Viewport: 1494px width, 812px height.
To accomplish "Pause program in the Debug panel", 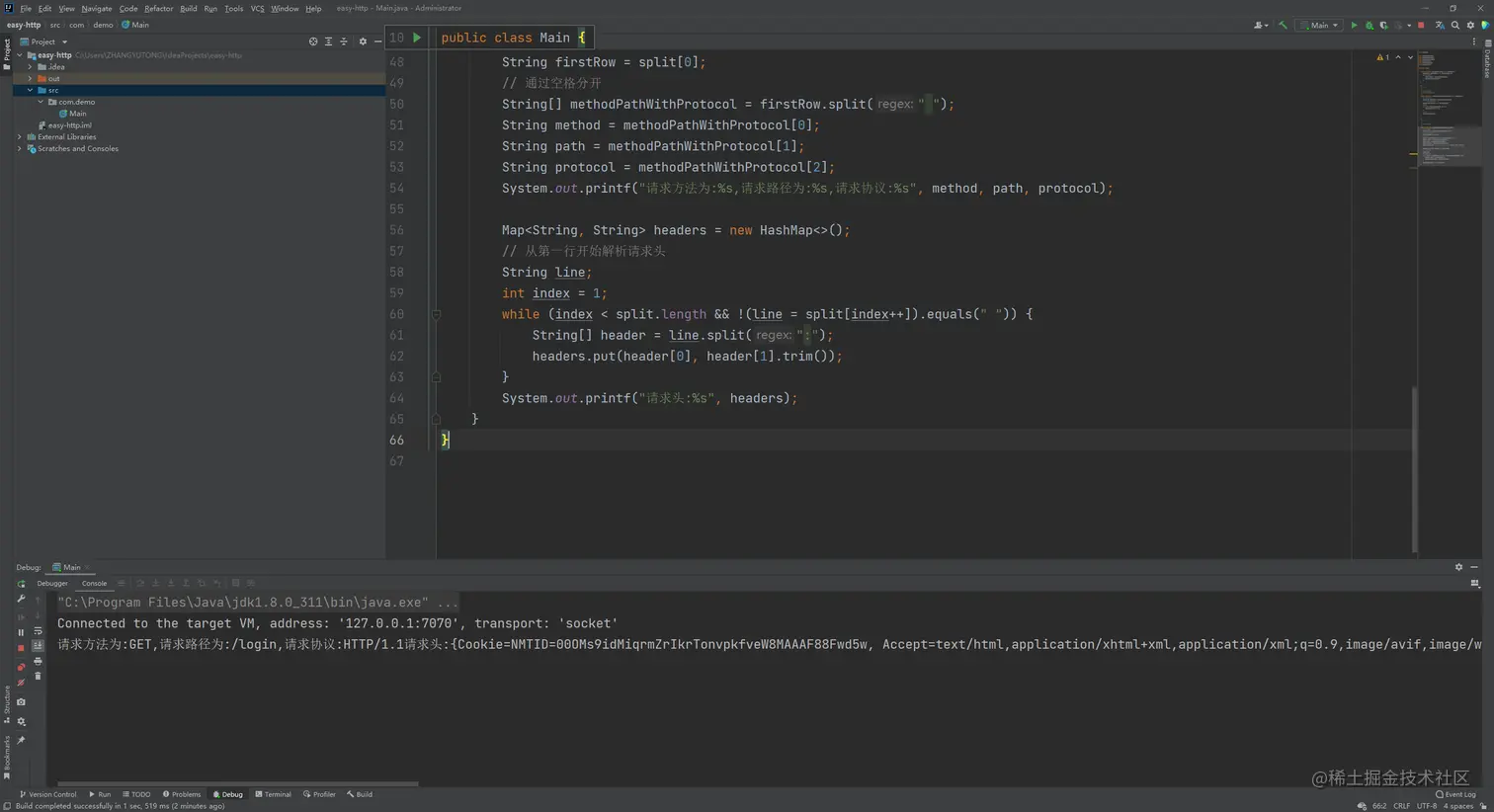I will coord(21,632).
